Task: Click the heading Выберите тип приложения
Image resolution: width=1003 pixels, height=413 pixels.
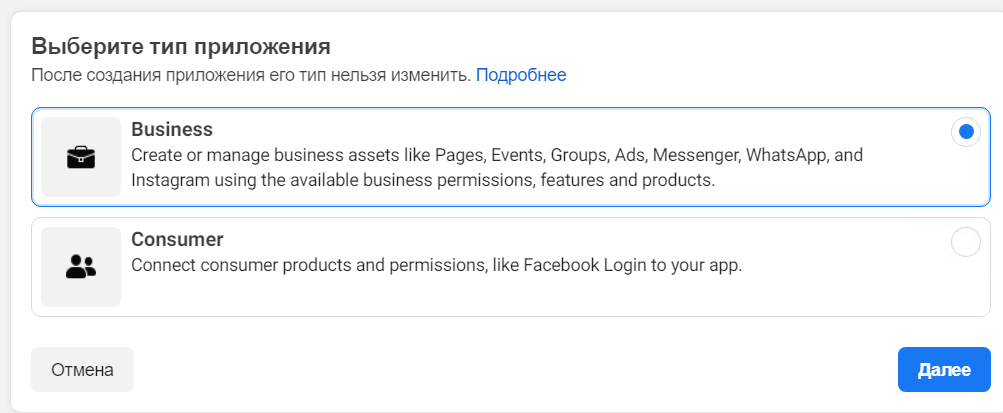Action: pos(181,46)
